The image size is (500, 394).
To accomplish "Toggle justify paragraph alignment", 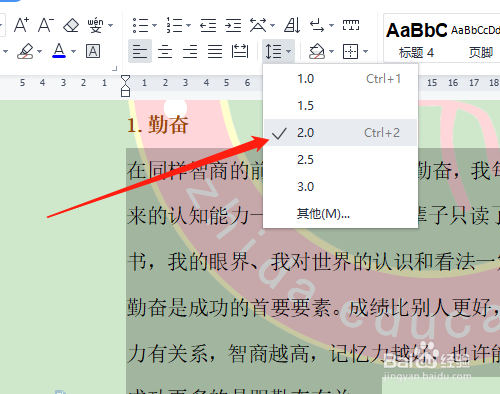I will pos(215,51).
